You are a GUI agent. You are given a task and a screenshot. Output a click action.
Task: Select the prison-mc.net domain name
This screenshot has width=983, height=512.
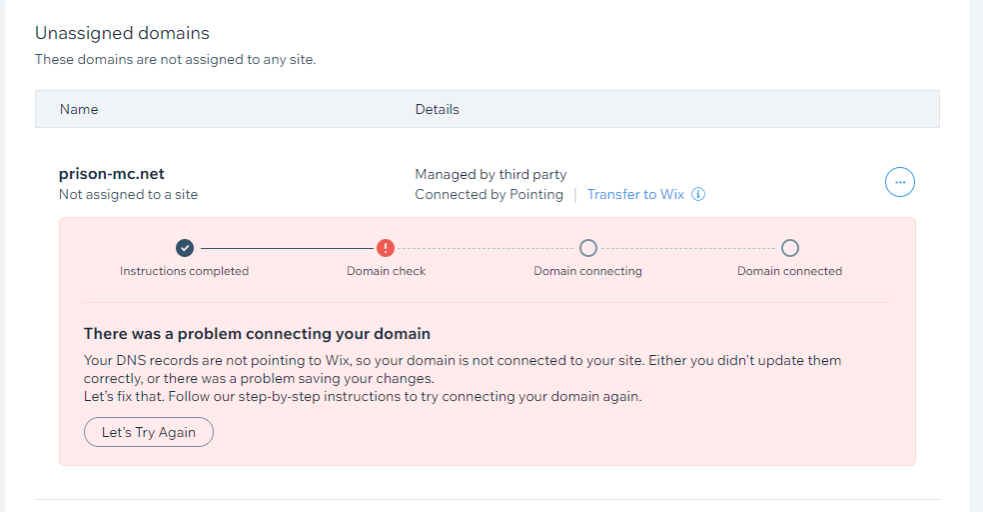tap(111, 174)
